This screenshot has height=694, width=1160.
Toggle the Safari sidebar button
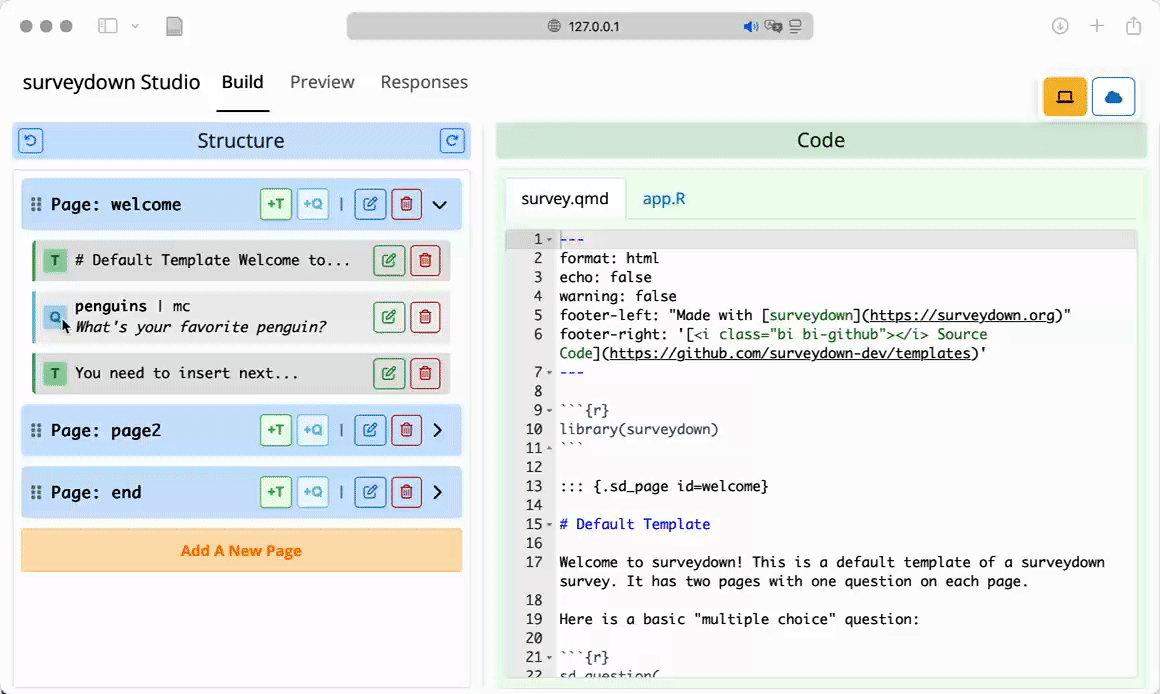point(107,26)
